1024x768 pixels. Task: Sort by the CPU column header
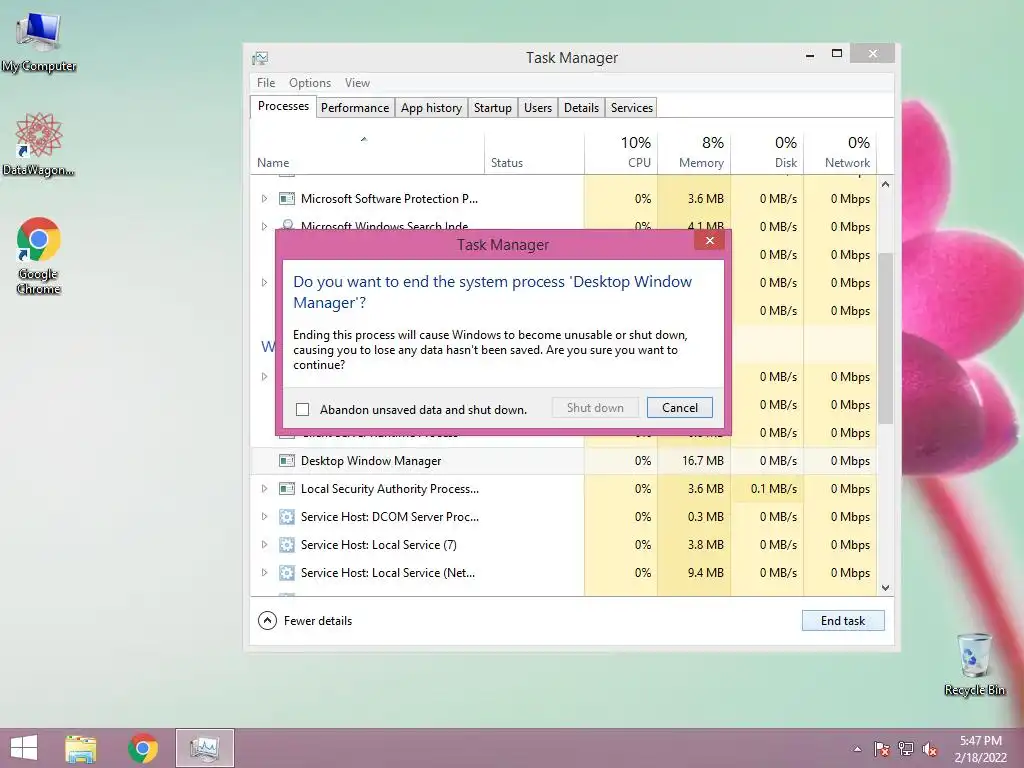tap(621, 153)
